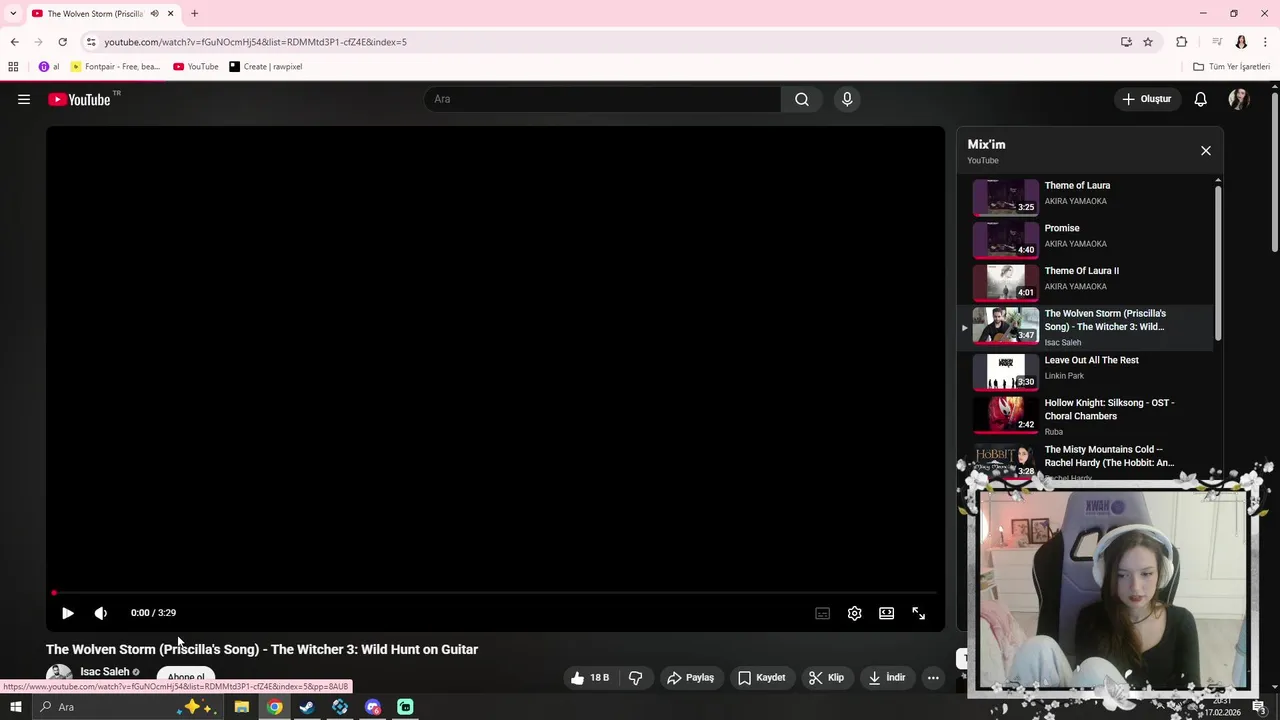
Task: Open the YouTube account avatar menu
Action: point(1239,99)
